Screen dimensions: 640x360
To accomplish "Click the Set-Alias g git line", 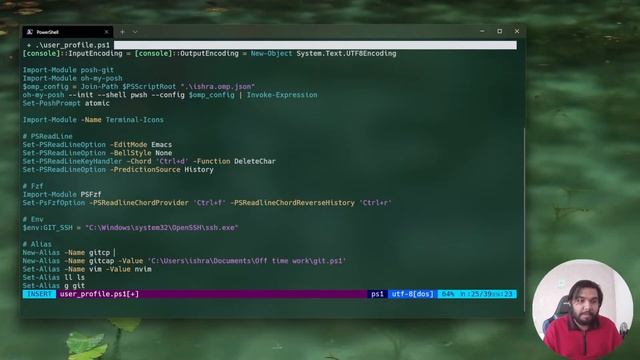I will (x=53, y=286).
